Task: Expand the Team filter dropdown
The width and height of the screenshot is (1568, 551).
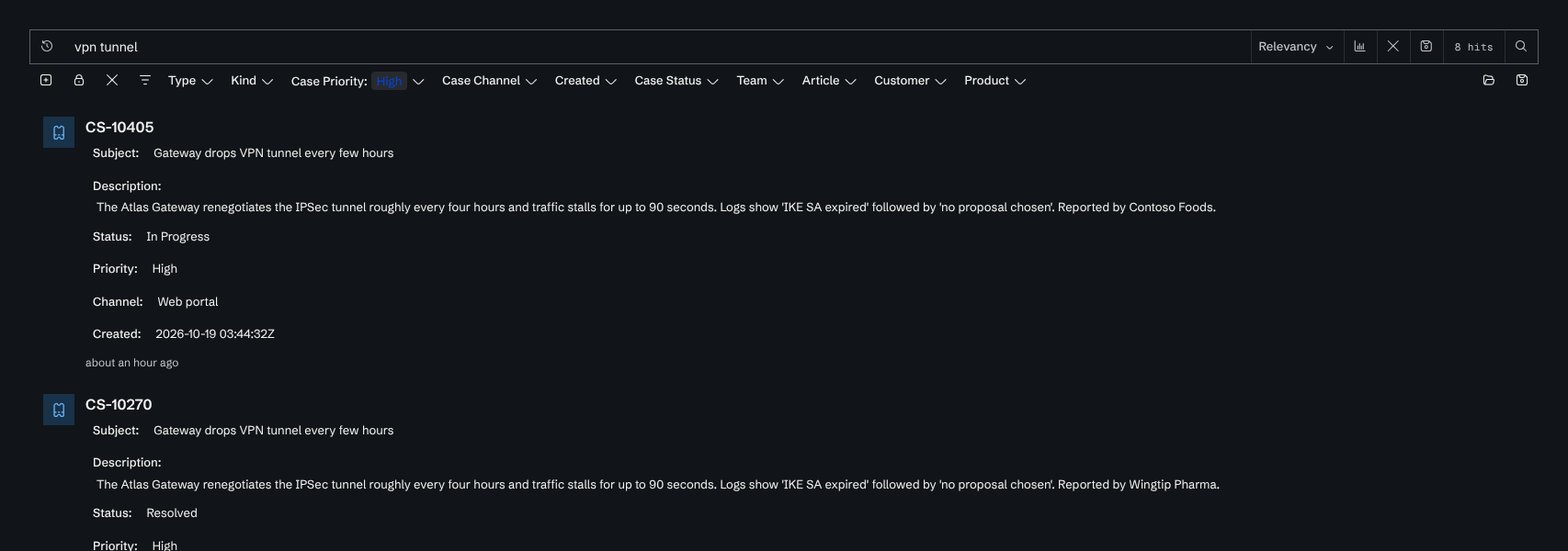Action: pyautogui.click(x=760, y=81)
